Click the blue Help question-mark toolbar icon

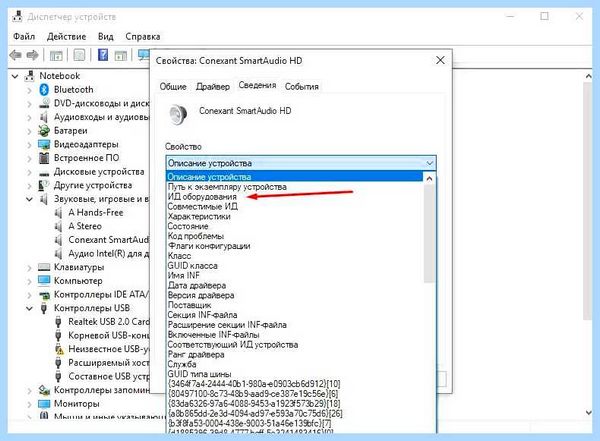pyautogui.click(x=103, y=55)
